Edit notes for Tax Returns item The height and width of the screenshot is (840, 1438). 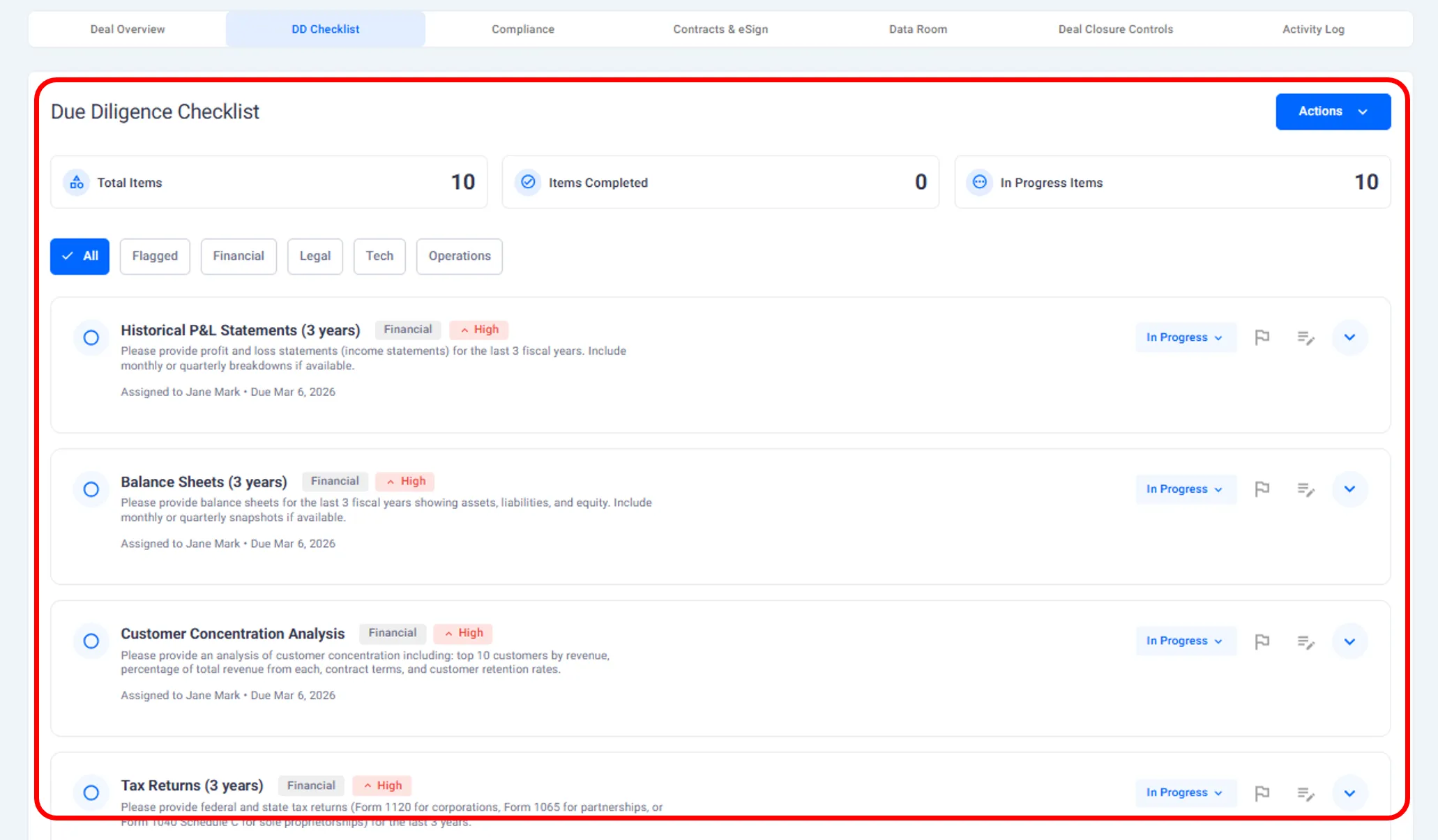coord(1305,794)
